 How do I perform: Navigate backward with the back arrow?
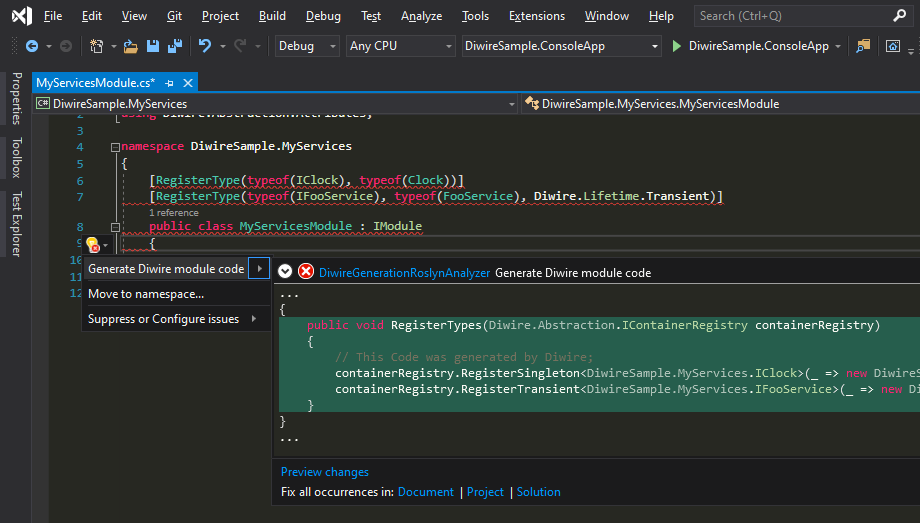click(x=32, y=46)
